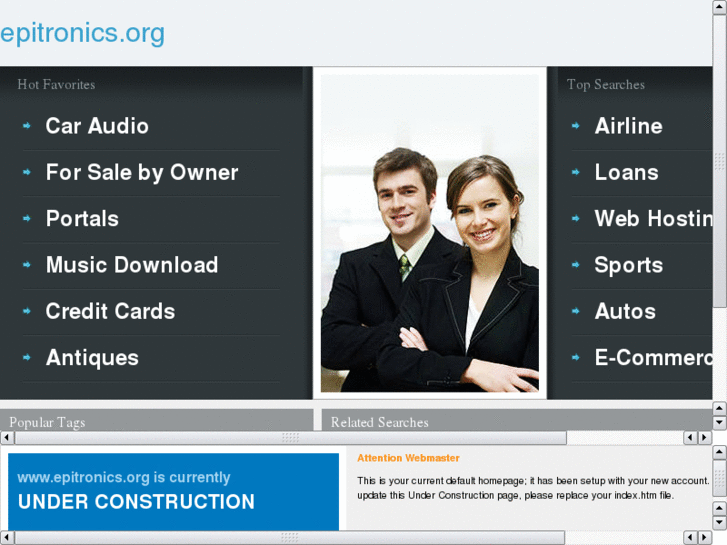Image resolution: width=727 pixels, height=545 pixels.
Task: Click the bottom horizontal scrollbar right-end left arrow
Action: pyautogui.click(x=690, y=538)
